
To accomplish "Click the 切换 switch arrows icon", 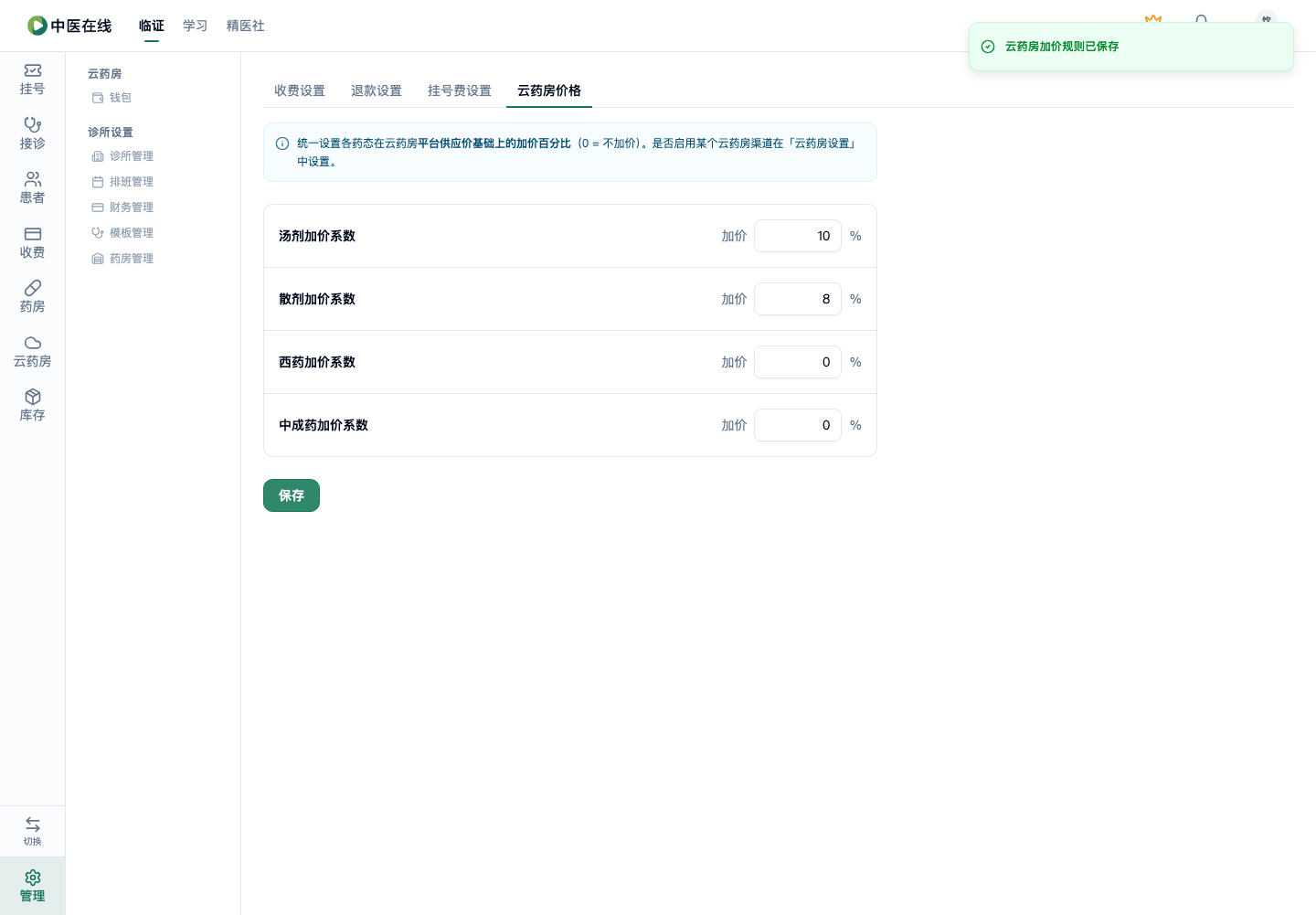I will click(x=32, y=831).
